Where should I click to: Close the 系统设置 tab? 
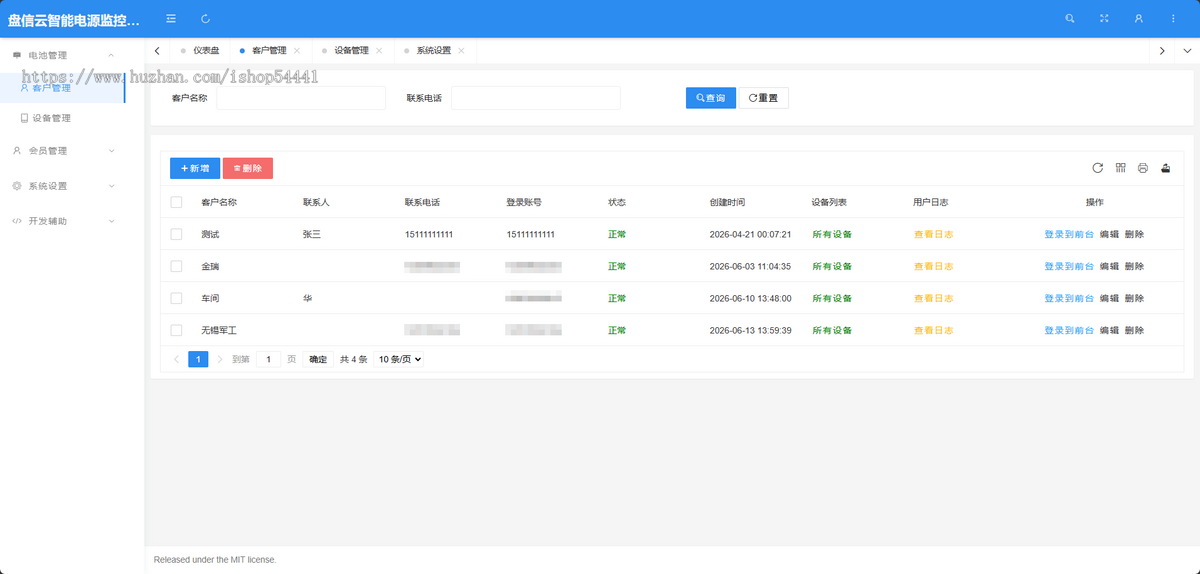click(x=461, y=51)
